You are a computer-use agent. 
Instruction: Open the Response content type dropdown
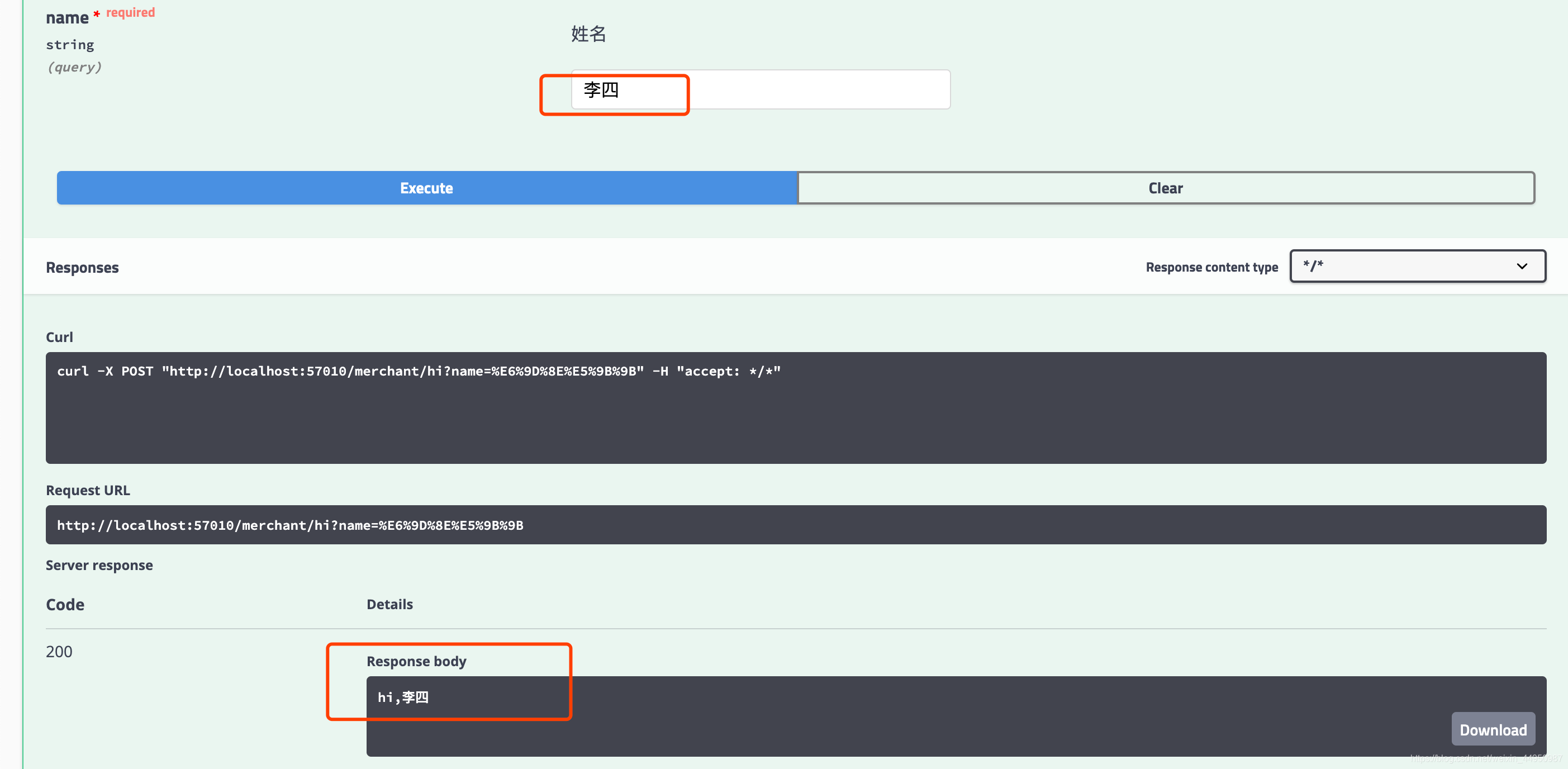click(x=1418, y=266)
